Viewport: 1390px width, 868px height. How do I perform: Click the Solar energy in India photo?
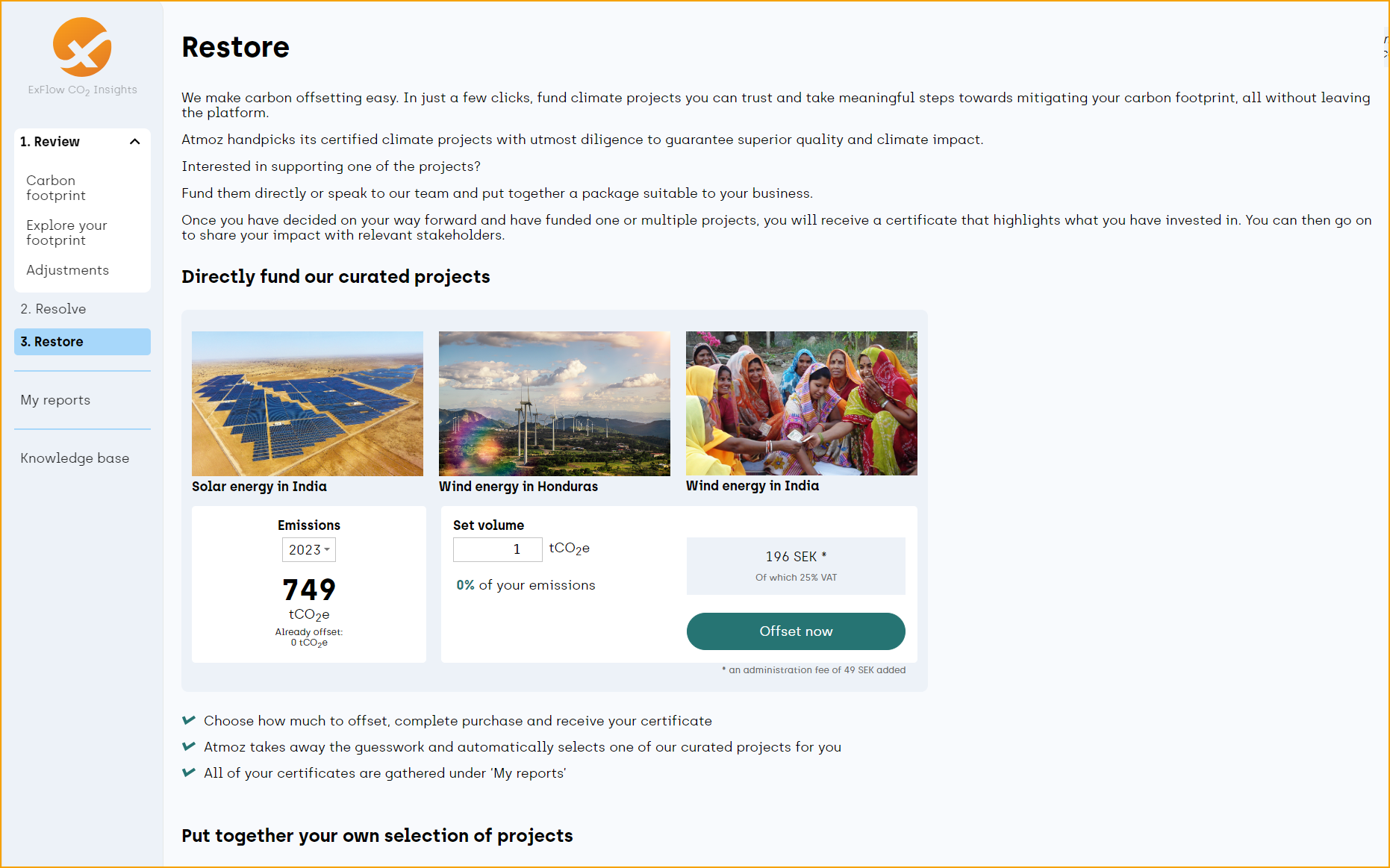click(308, 403)
